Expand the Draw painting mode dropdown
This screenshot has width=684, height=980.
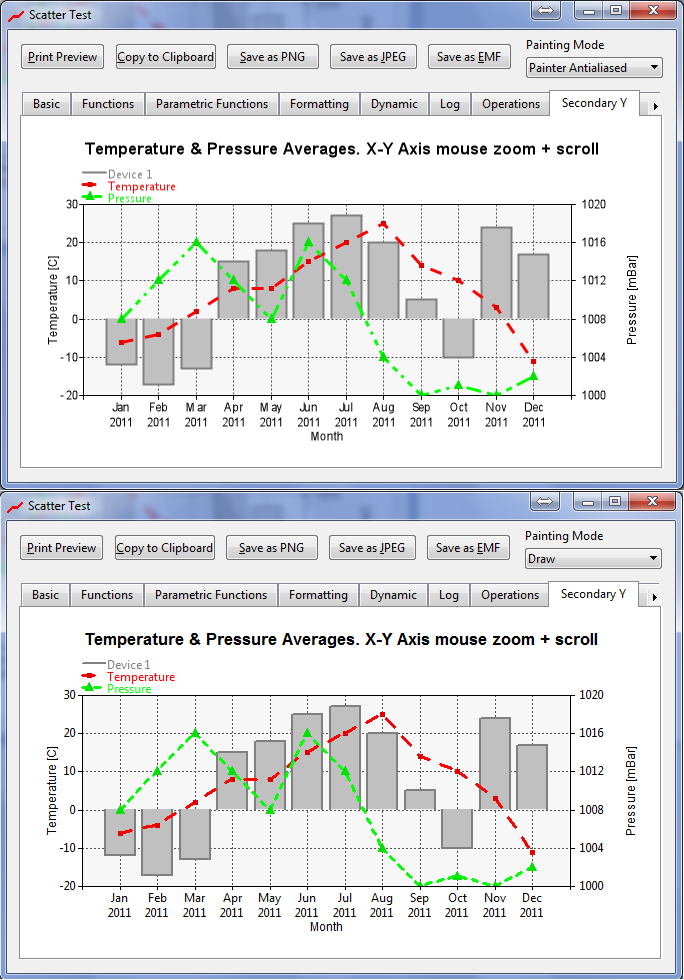(593, 559)
